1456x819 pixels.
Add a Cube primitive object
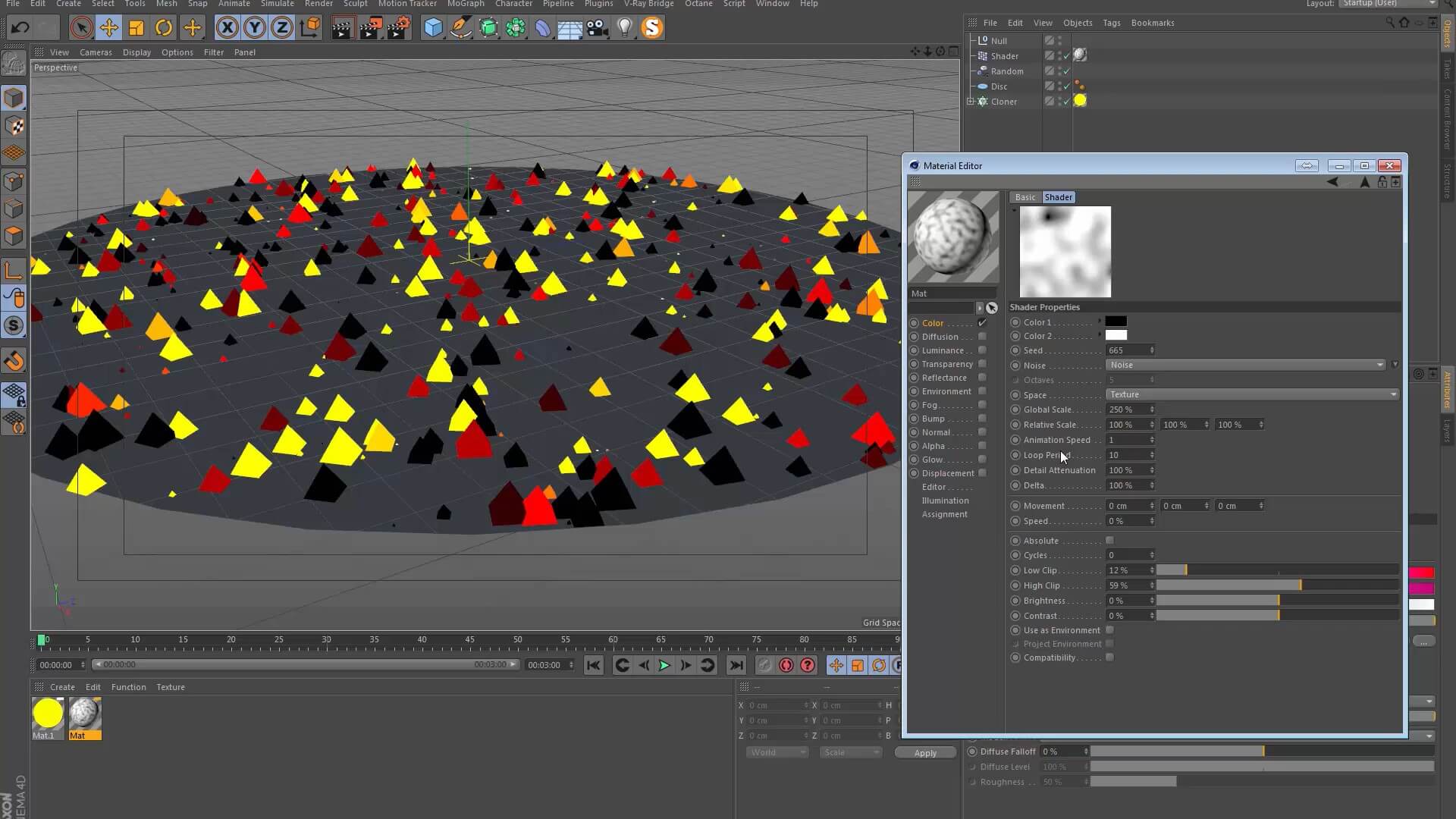(433, 28)
